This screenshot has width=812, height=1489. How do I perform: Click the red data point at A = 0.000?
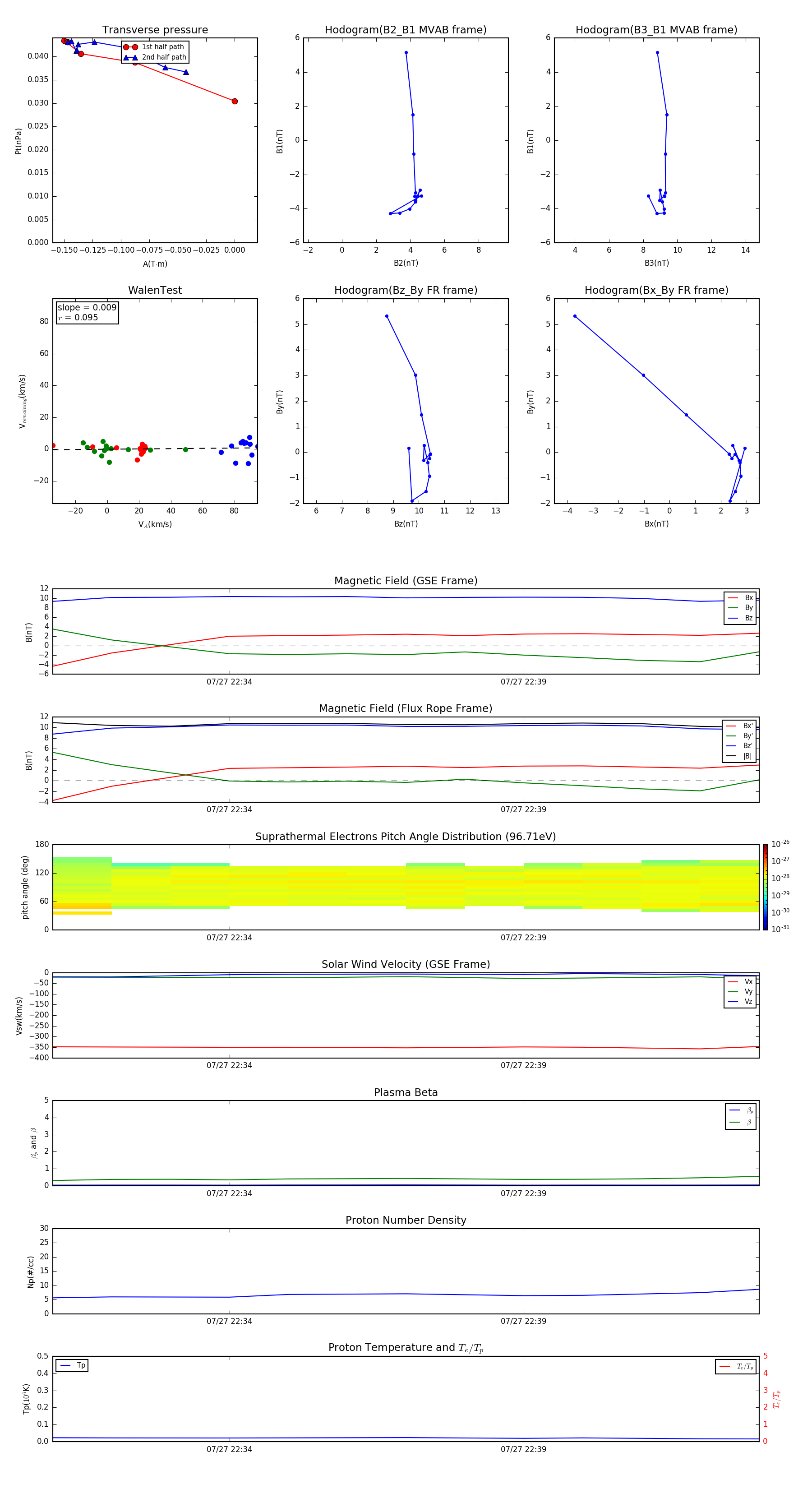235,101
